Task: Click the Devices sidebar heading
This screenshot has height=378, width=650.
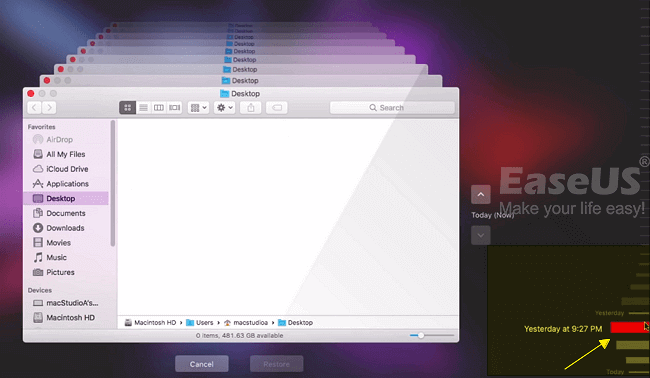Action: tap(40, 290)
